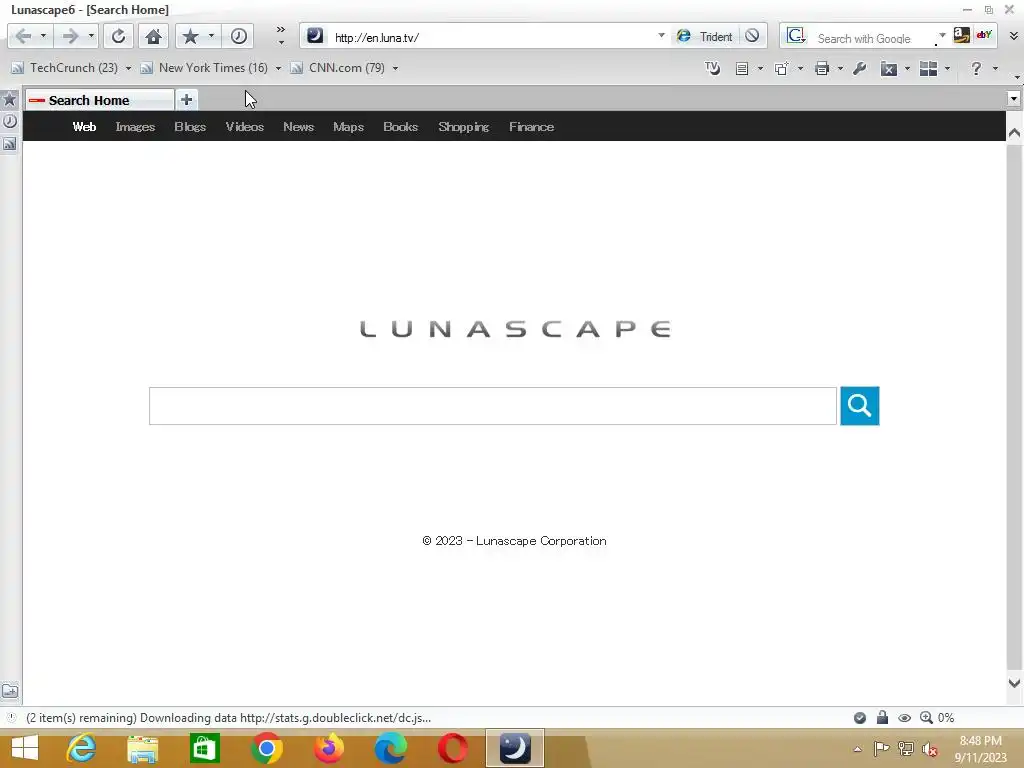Screen dimensions: 1024x768
Task: Click the page list toolbar icon
Action: tap(742, 69)
